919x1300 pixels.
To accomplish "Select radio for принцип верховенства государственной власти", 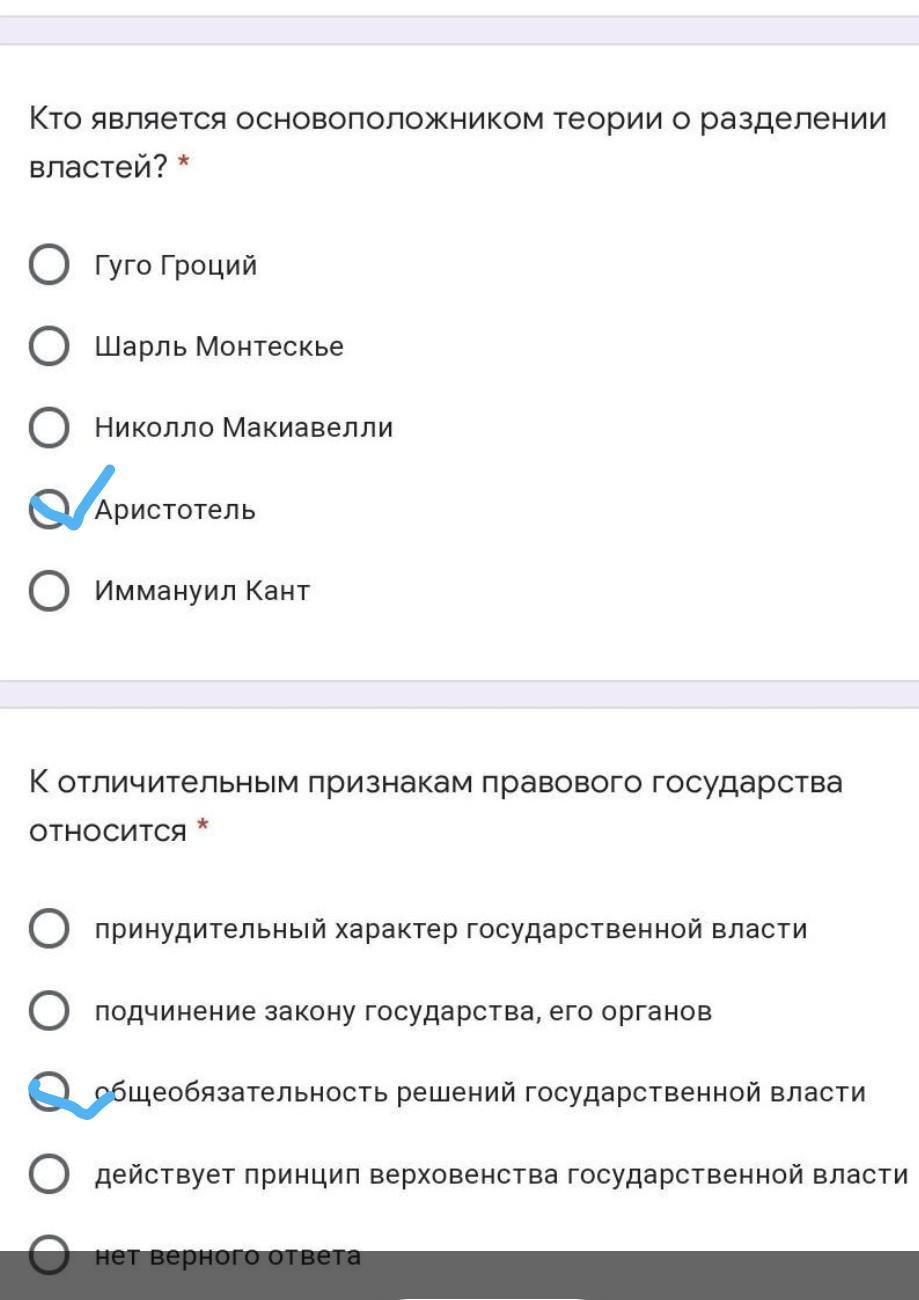I will coord(49,1174).
